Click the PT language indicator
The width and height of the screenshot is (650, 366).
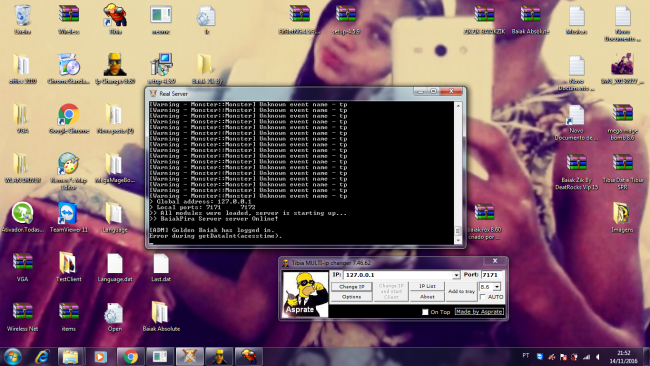(526, 356)
